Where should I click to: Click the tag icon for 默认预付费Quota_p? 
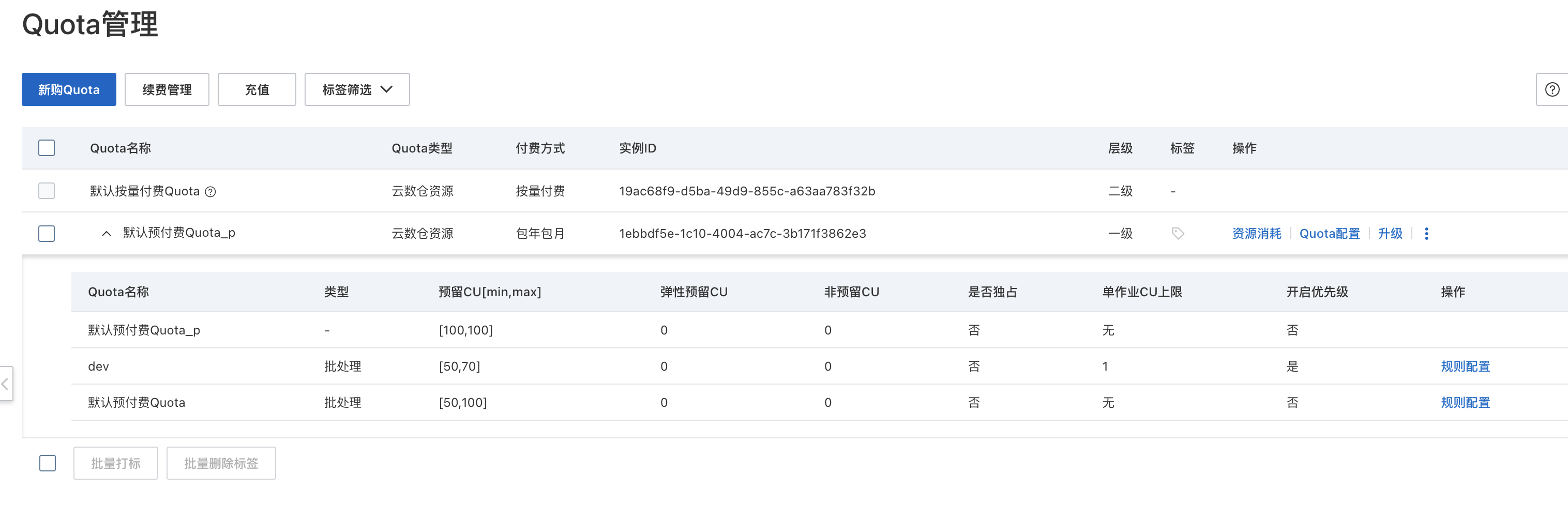[1178, 234]
